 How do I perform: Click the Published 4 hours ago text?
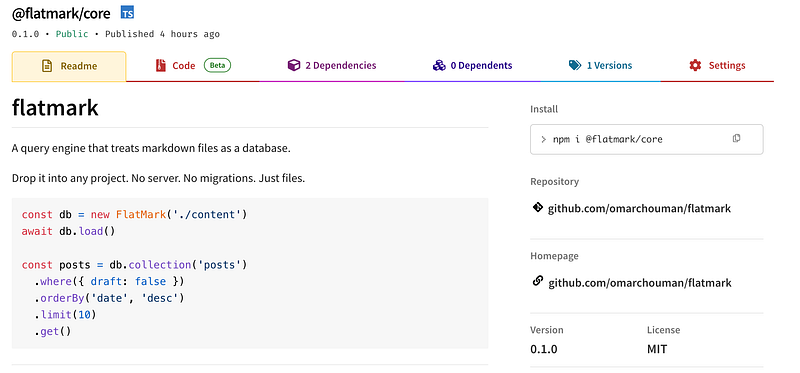pyautogui.click(x=162, y=34)
